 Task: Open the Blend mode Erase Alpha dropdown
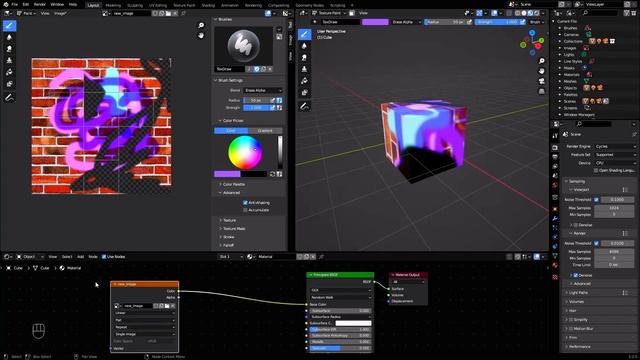click(263, 90)
